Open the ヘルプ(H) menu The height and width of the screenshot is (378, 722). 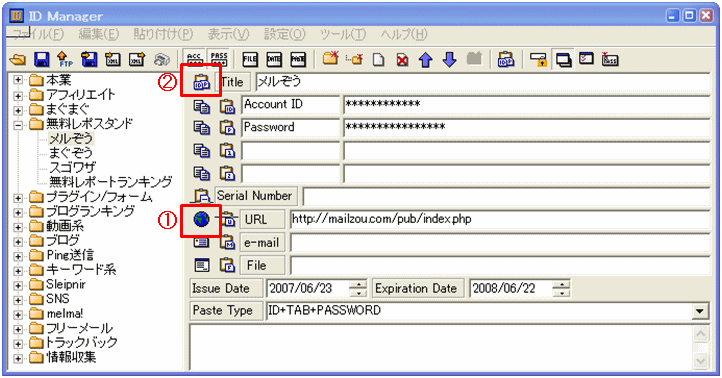[404, 34]
